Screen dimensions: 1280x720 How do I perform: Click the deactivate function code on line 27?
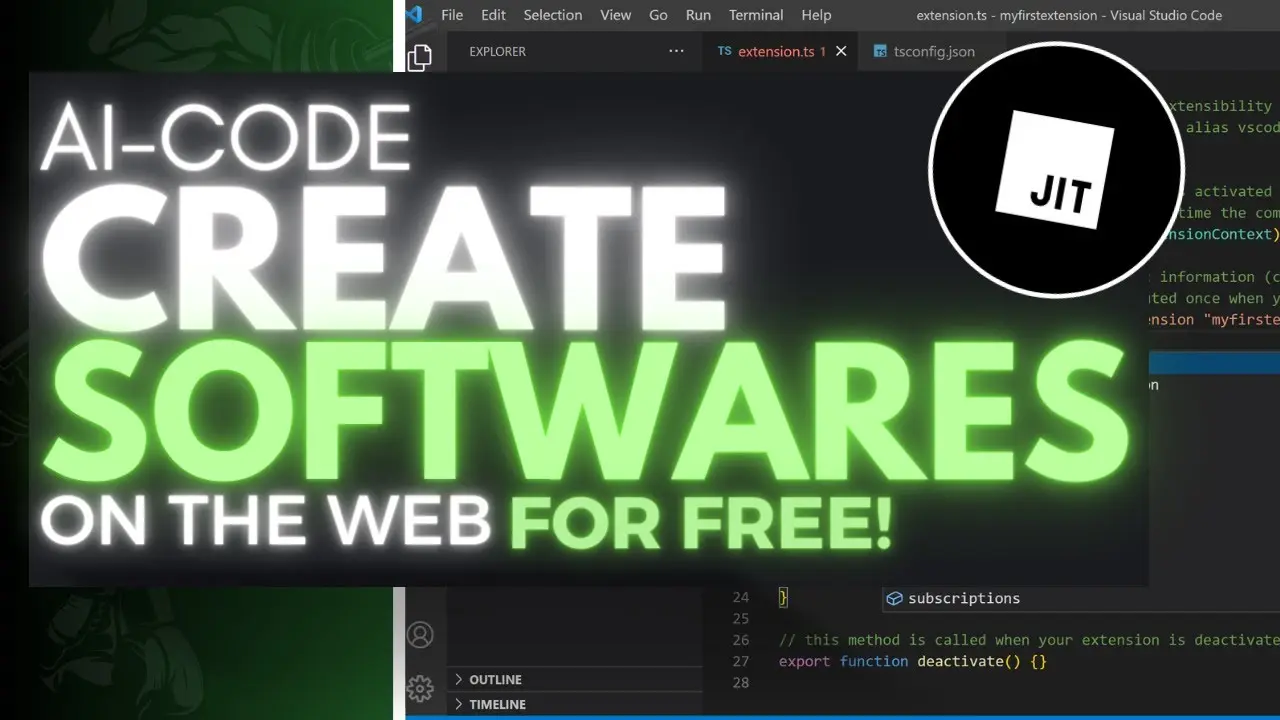click(912, 661)
